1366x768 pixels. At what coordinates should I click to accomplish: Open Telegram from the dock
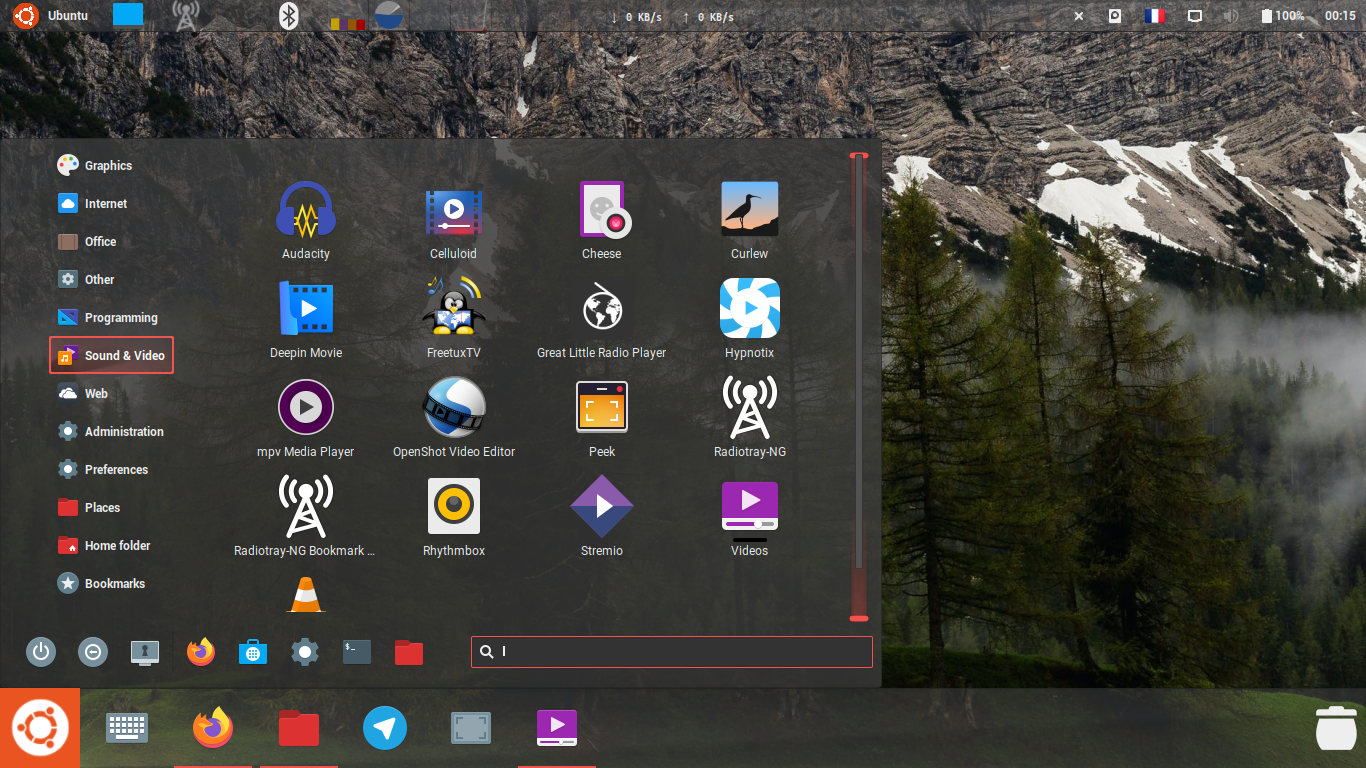(x=385, y=728)
